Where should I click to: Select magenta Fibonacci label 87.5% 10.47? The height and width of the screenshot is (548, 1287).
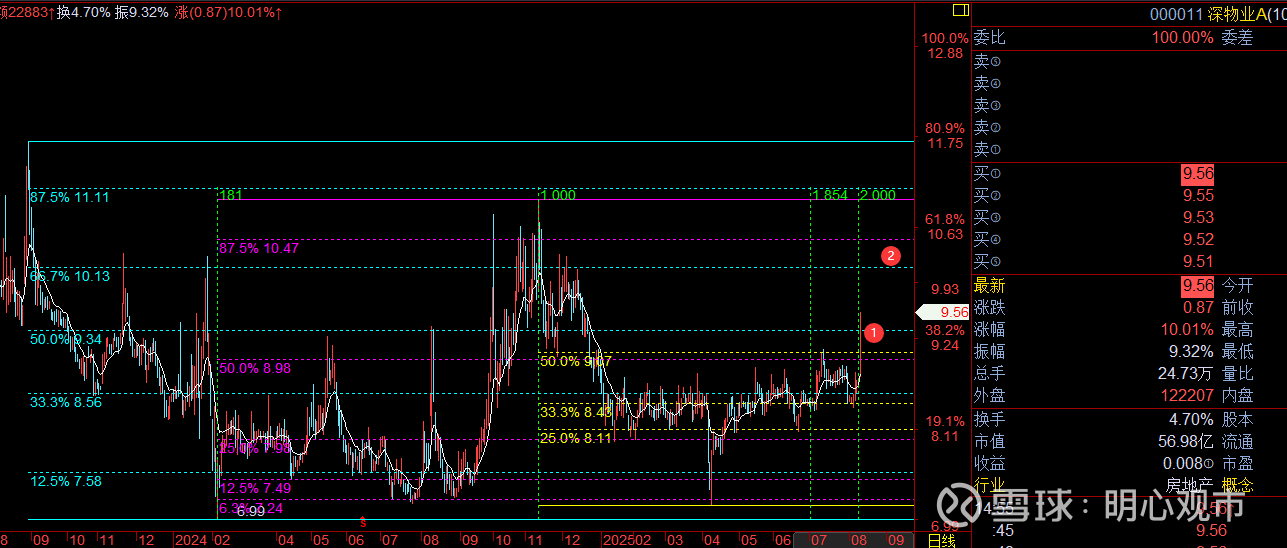[x=259, y=247]
